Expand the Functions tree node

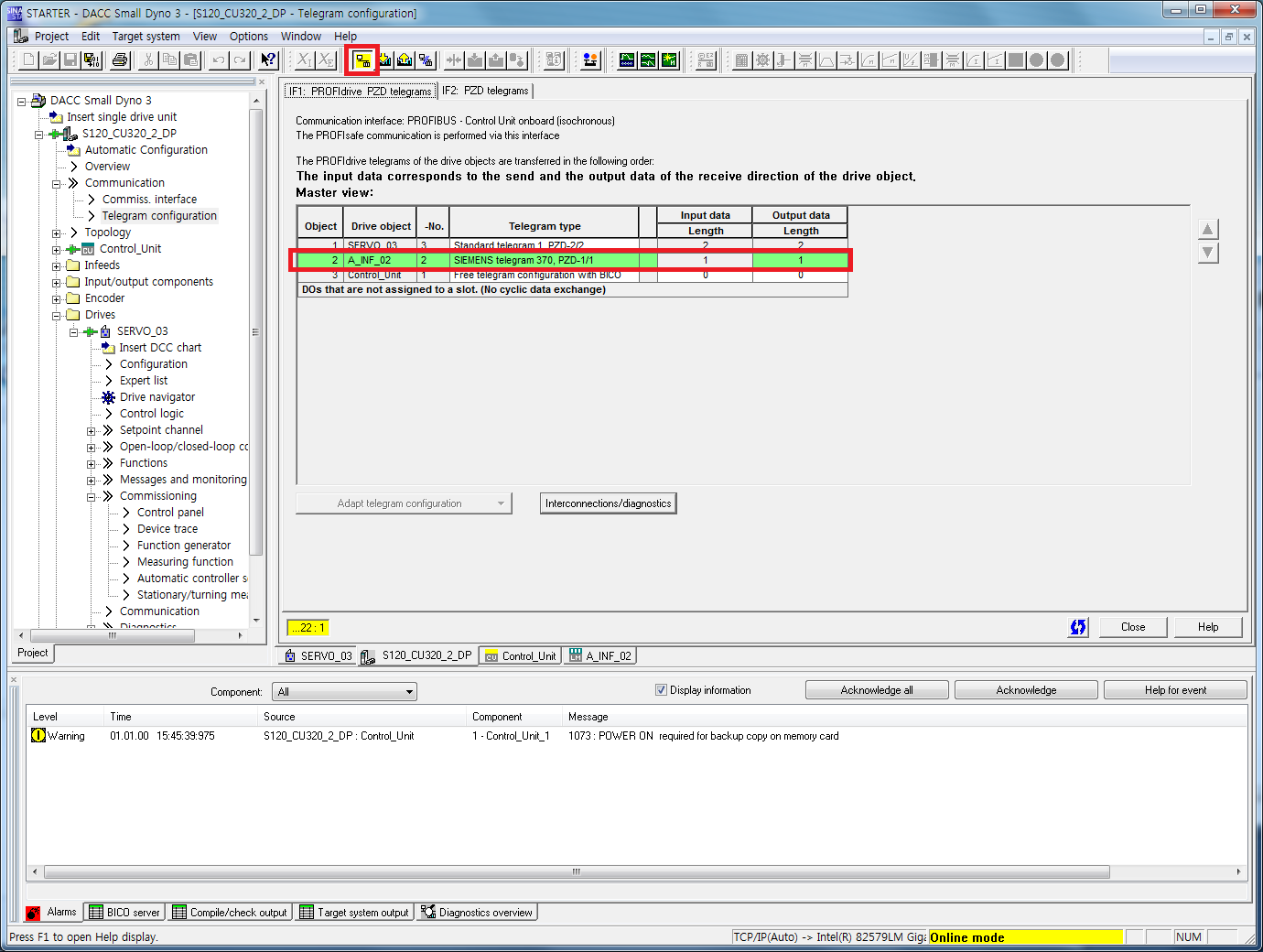(91, 464)
